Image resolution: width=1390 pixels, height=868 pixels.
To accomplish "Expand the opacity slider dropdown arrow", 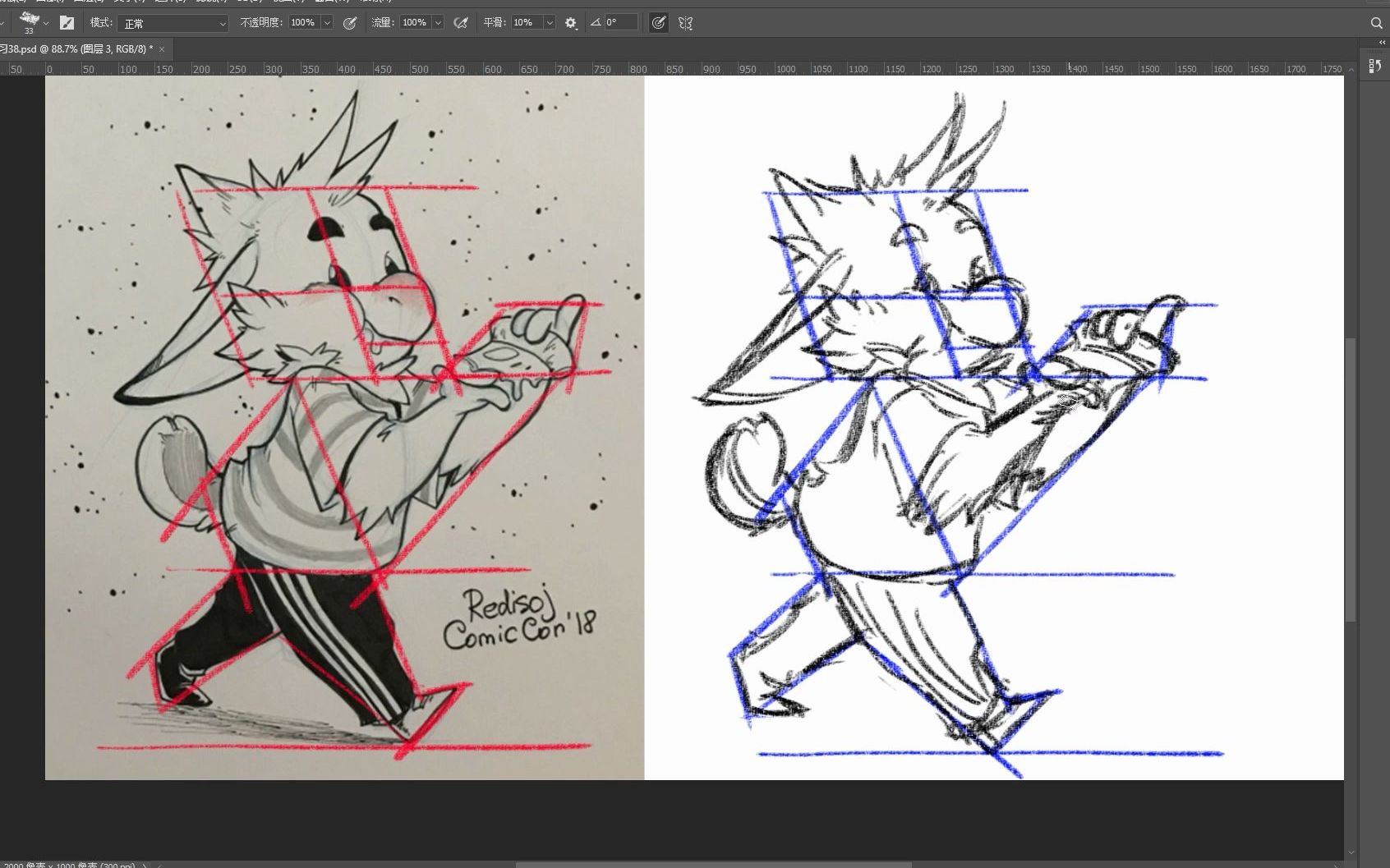I will pyautogui.click(x=327, y=23).
